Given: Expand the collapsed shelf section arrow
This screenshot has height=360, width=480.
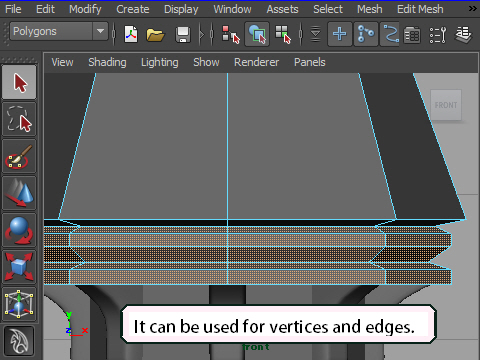Looking at the screenshot, I should (201, 34).
